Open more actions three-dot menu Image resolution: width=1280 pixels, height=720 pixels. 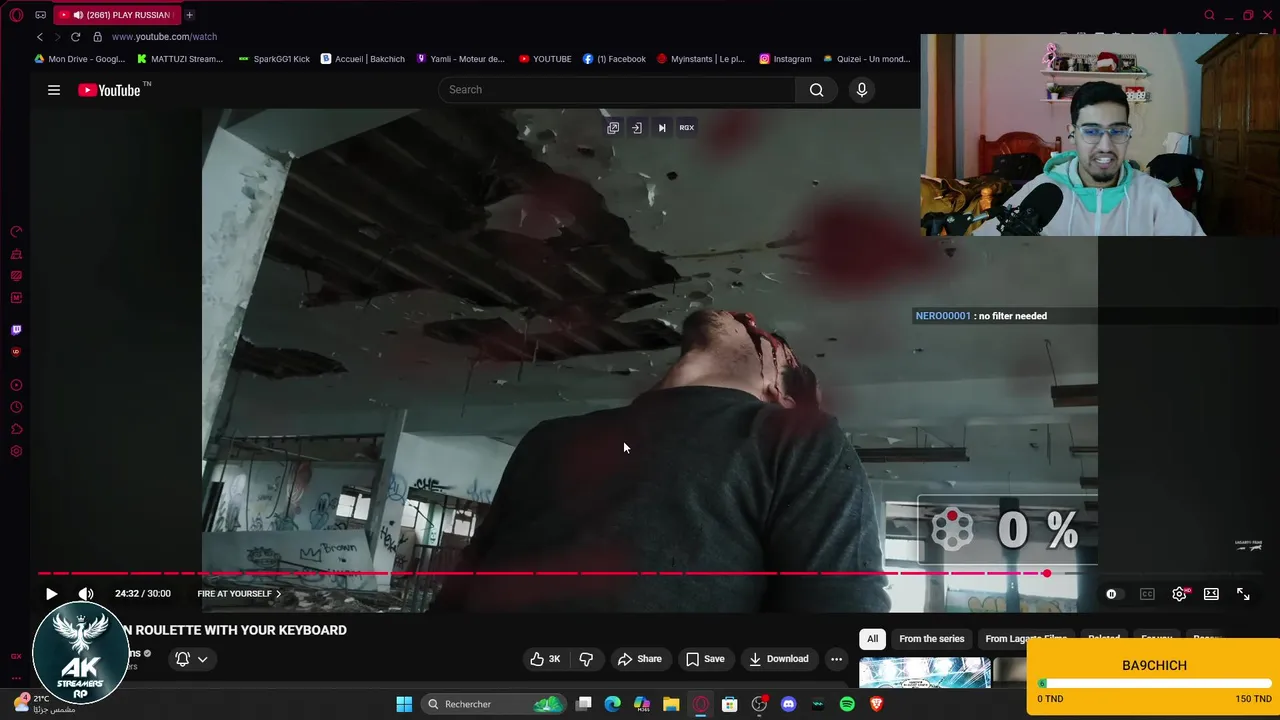[x=837, y=659]
